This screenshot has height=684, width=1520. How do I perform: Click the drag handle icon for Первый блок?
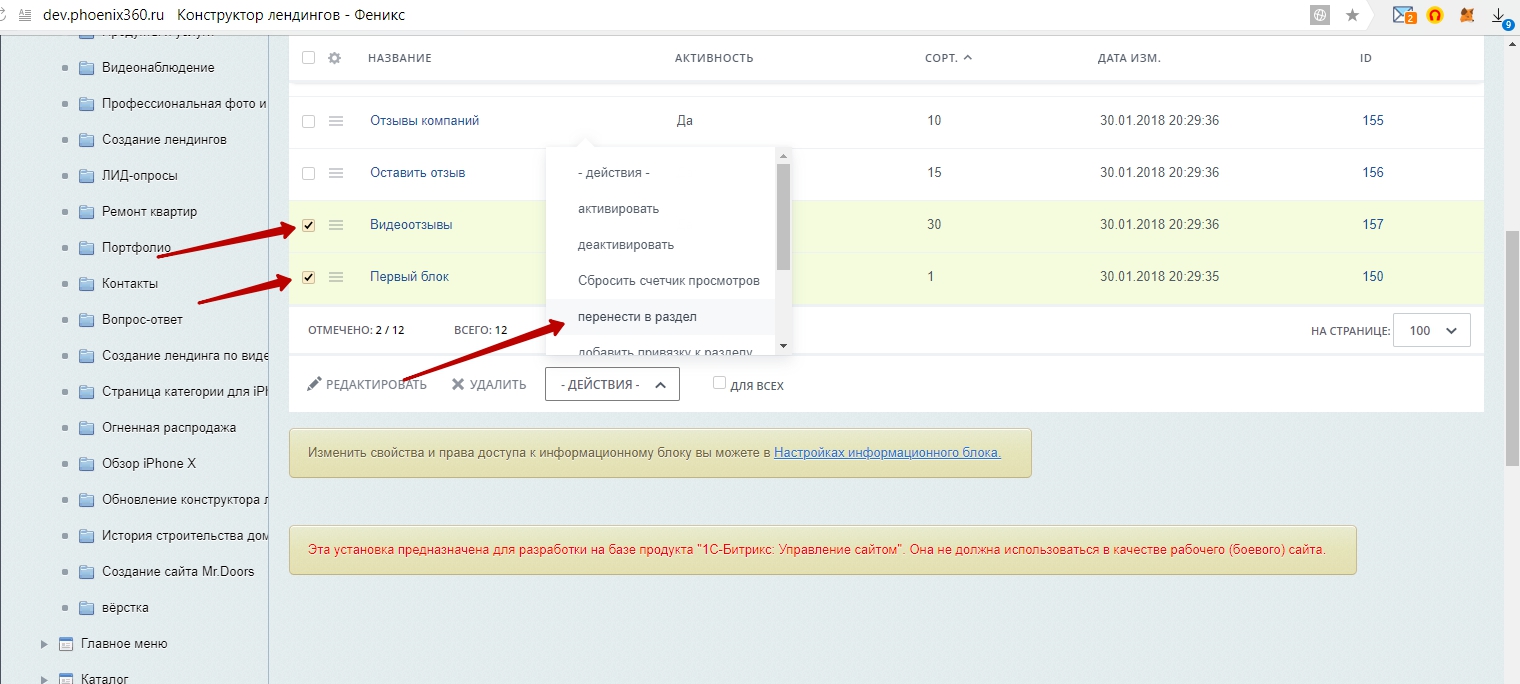pyautogui.click(x=336, y=277)
